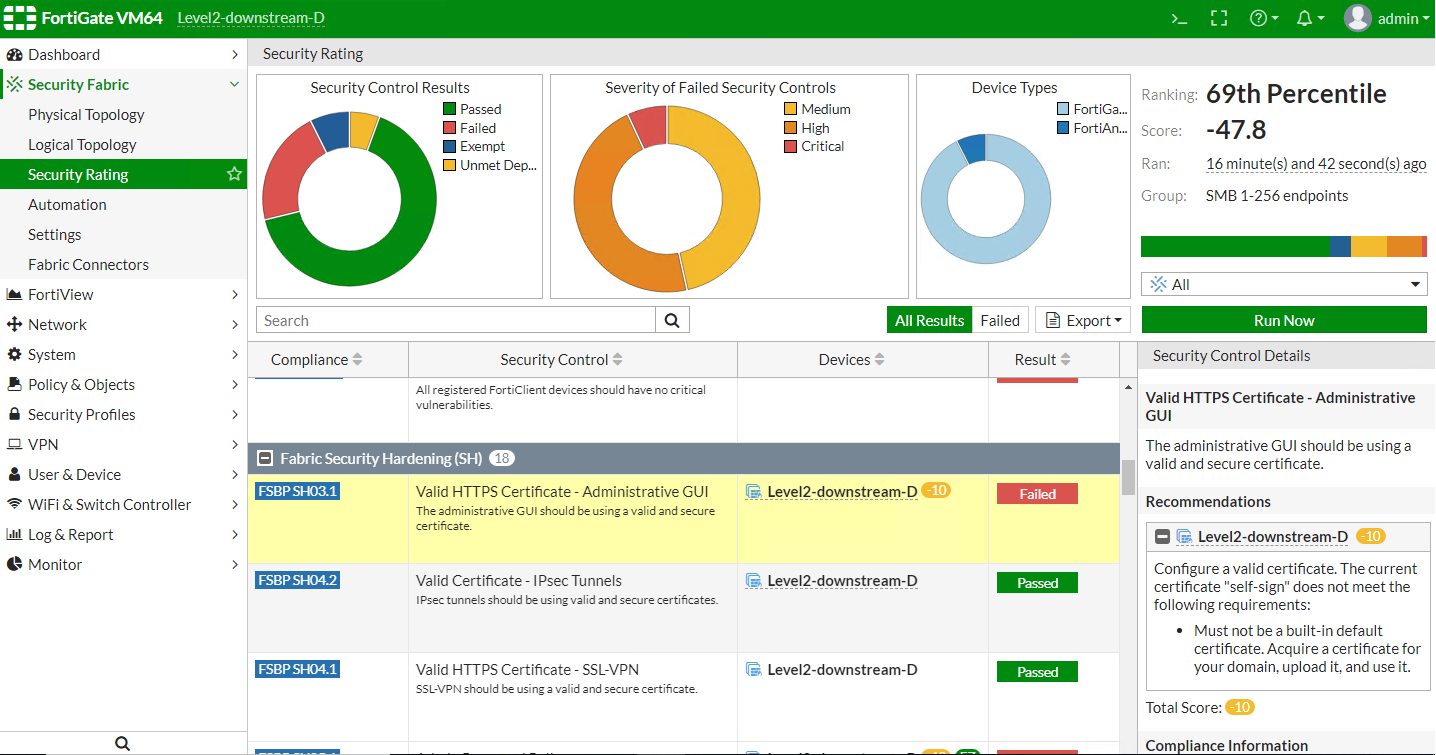The width and height of the screenshot is (1436, 755).
Task: Collapse the Level2-downstream-D recommendation box
Action: tap(1162, 537)
